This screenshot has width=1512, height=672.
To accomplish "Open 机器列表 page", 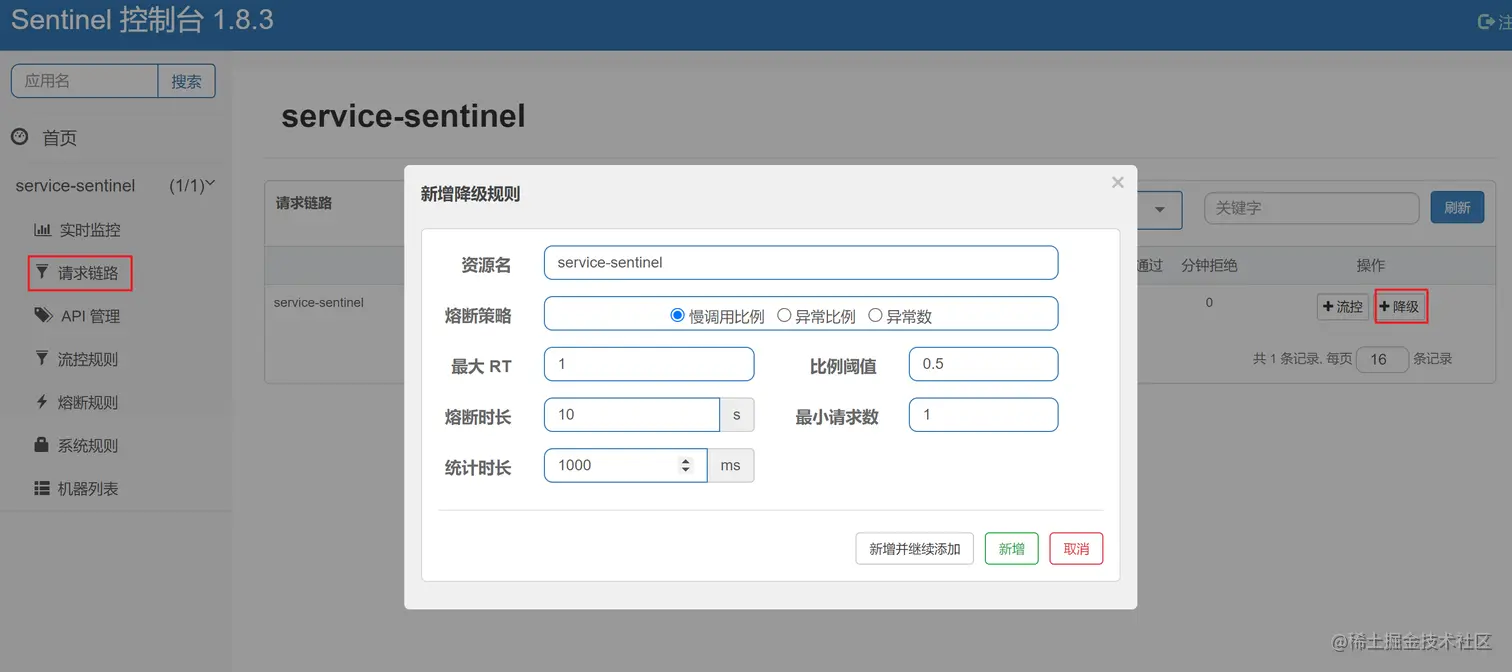I will [88, 489].
